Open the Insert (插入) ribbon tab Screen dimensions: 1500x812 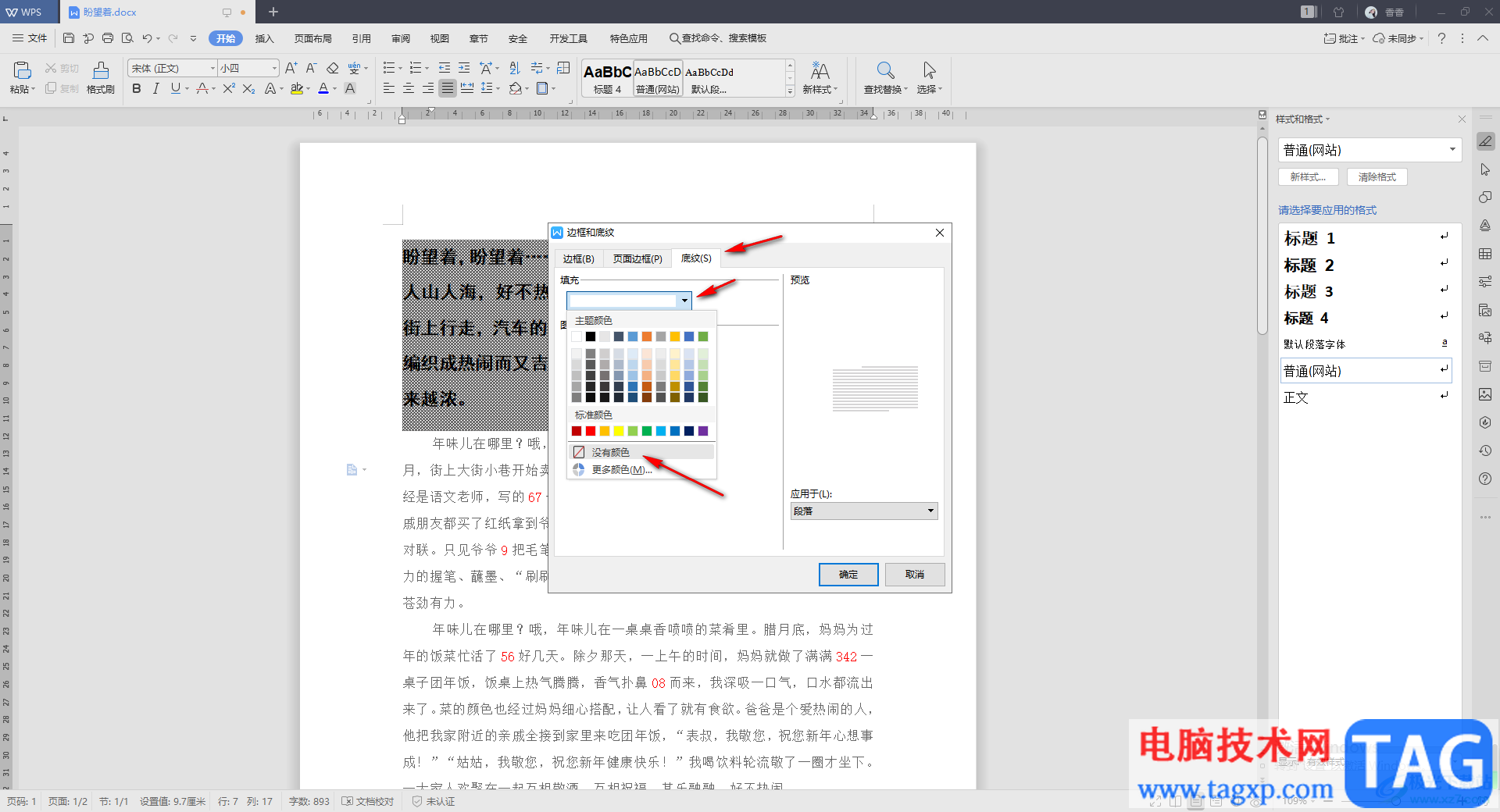coord(265,38)
